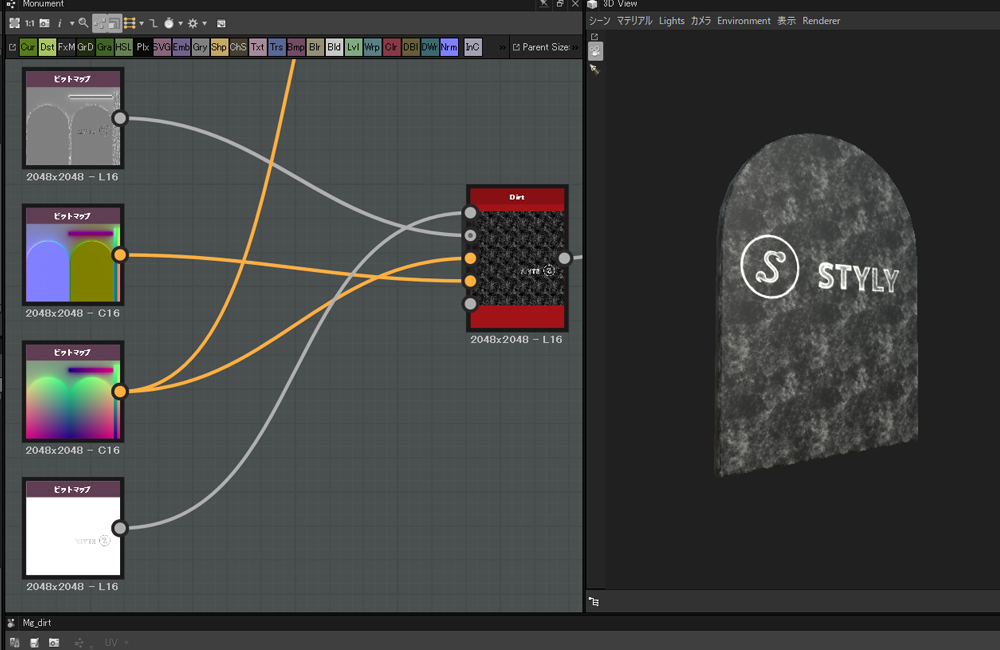Add an Emboss node via Emb
The height and width of the screenshot is (650, 1000).
coord(181,47)
